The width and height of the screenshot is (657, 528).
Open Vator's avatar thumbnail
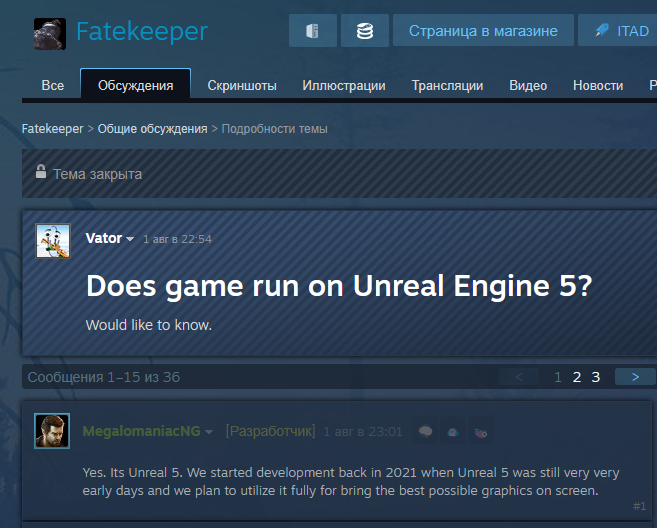click(x=53, y=241)
